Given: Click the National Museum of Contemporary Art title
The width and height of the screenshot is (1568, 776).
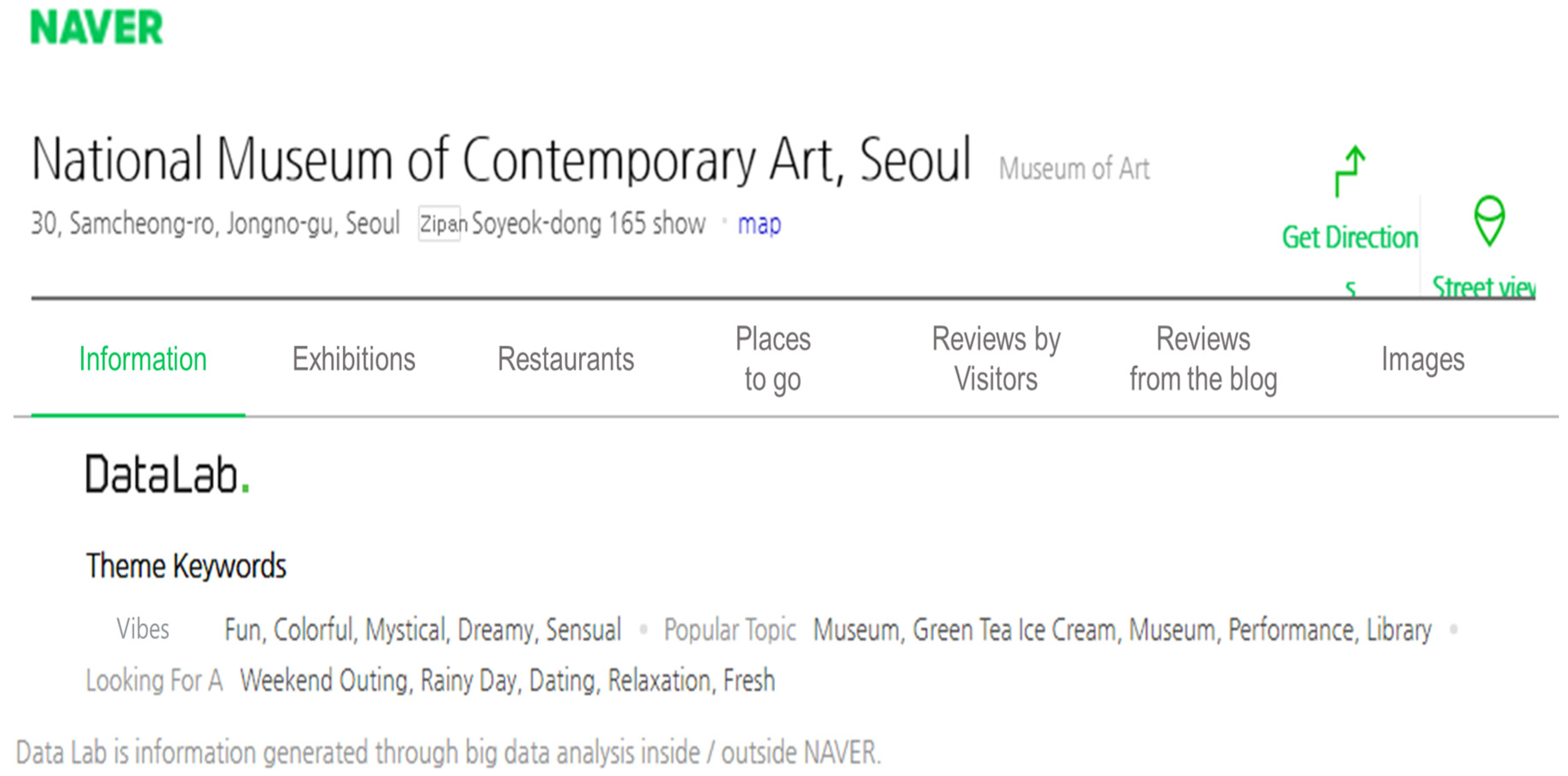Looking at the screenshot, I should pyautogui.click(x=501, y=160).
